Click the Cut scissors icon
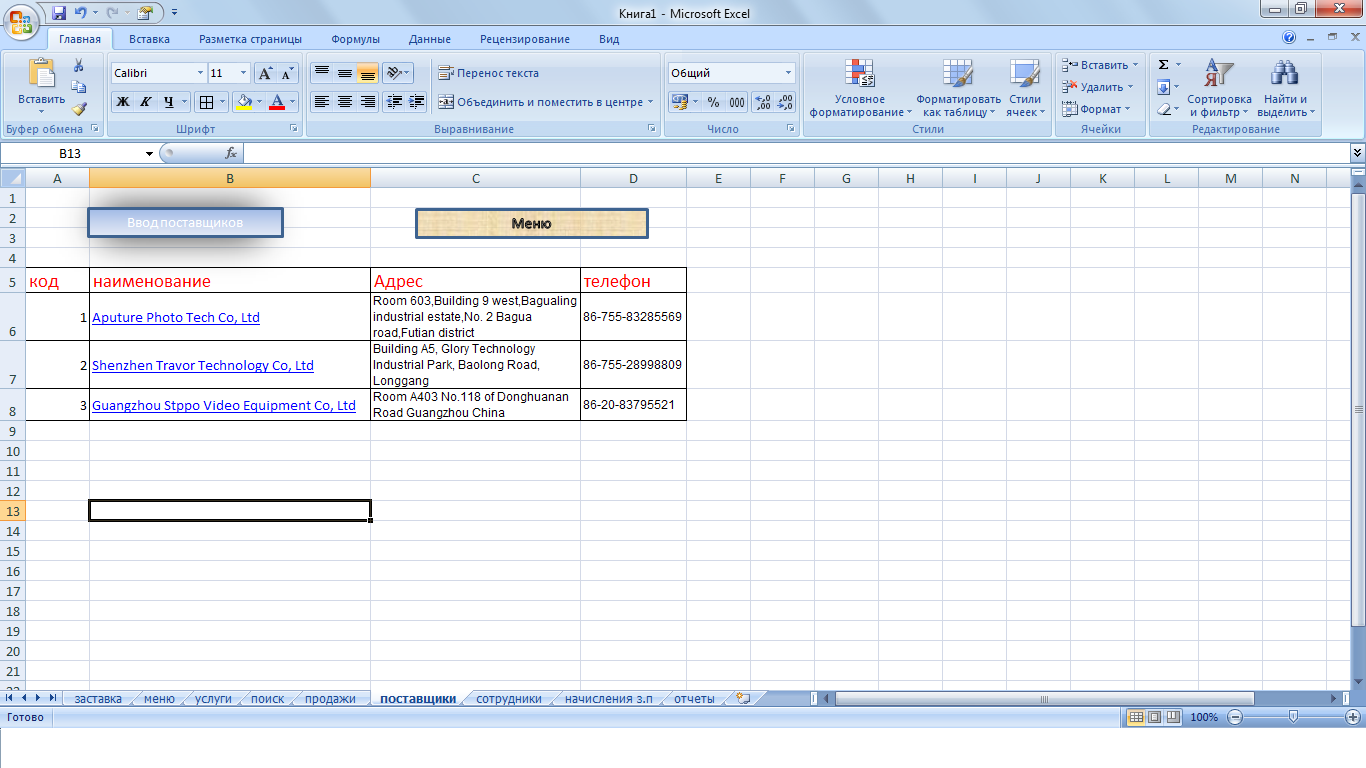Screen dimensions: 1366x768 (79, 65)
